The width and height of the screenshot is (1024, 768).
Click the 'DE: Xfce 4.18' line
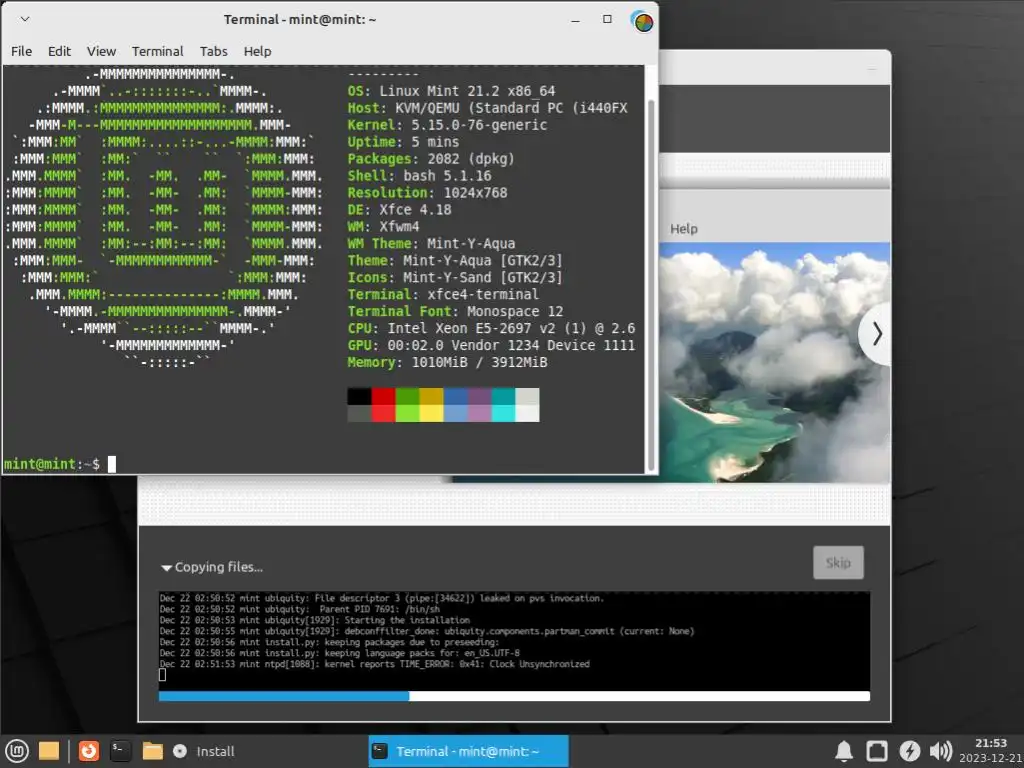point(399,210)
